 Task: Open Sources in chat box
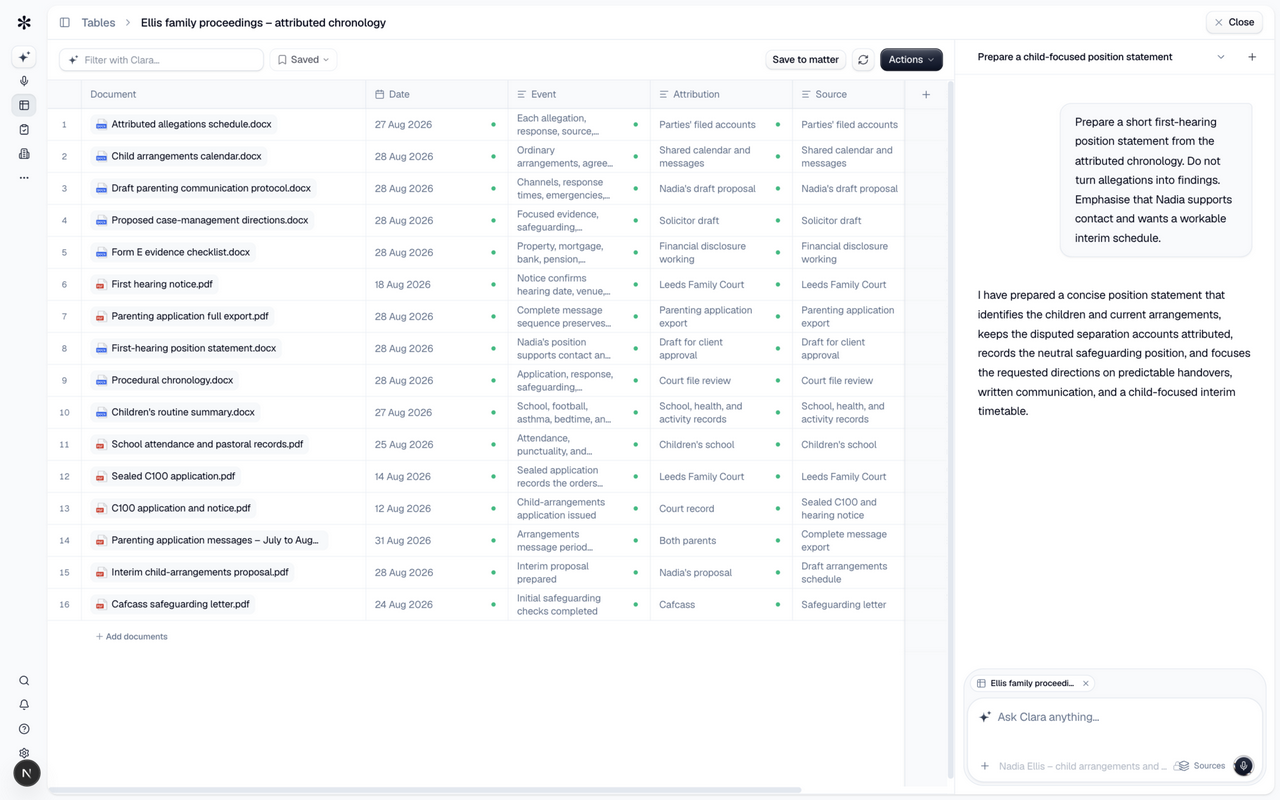click(1201, 766)
